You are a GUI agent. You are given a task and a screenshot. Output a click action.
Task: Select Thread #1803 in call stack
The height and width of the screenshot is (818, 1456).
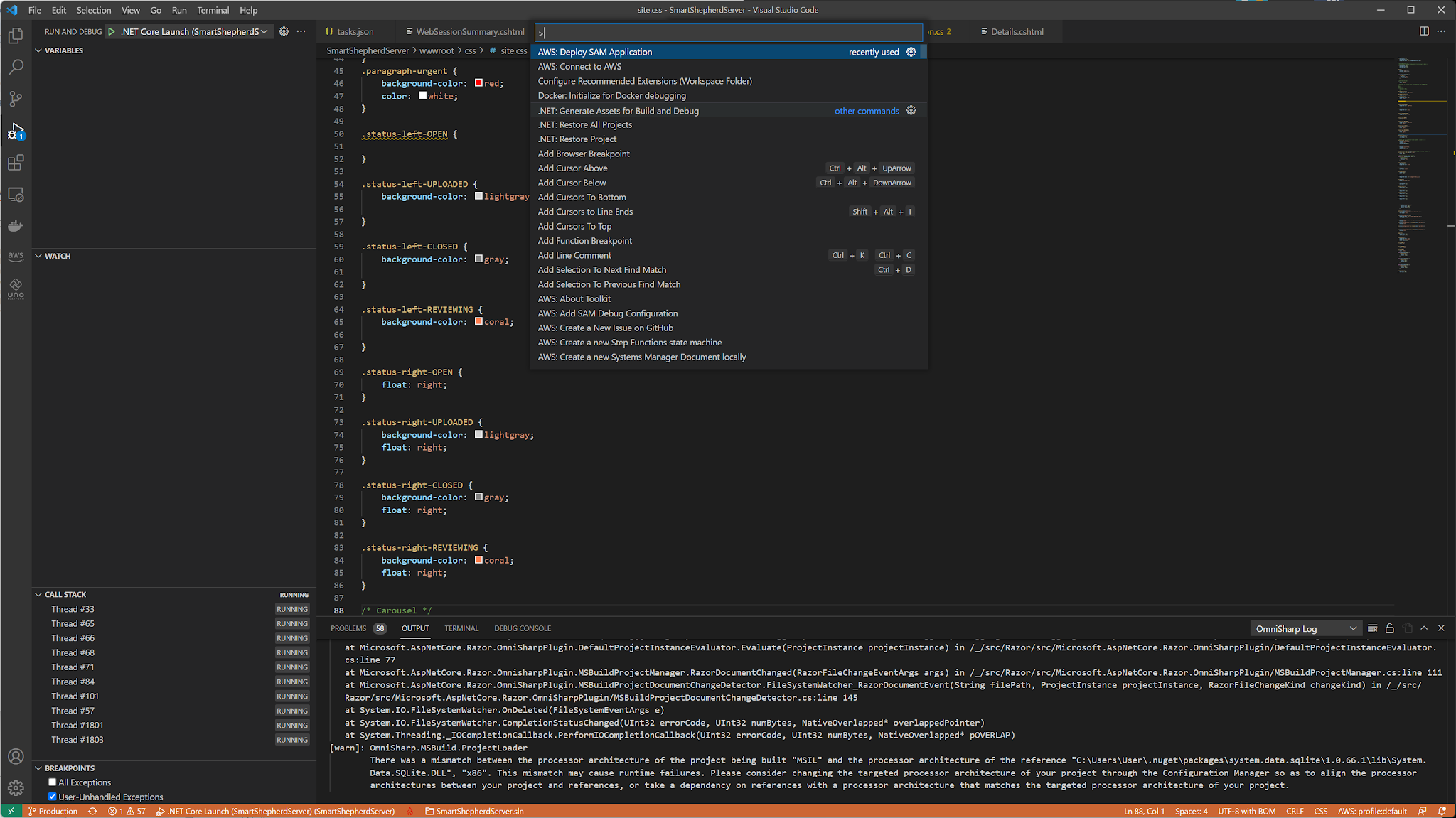click(x=174, y=740)
